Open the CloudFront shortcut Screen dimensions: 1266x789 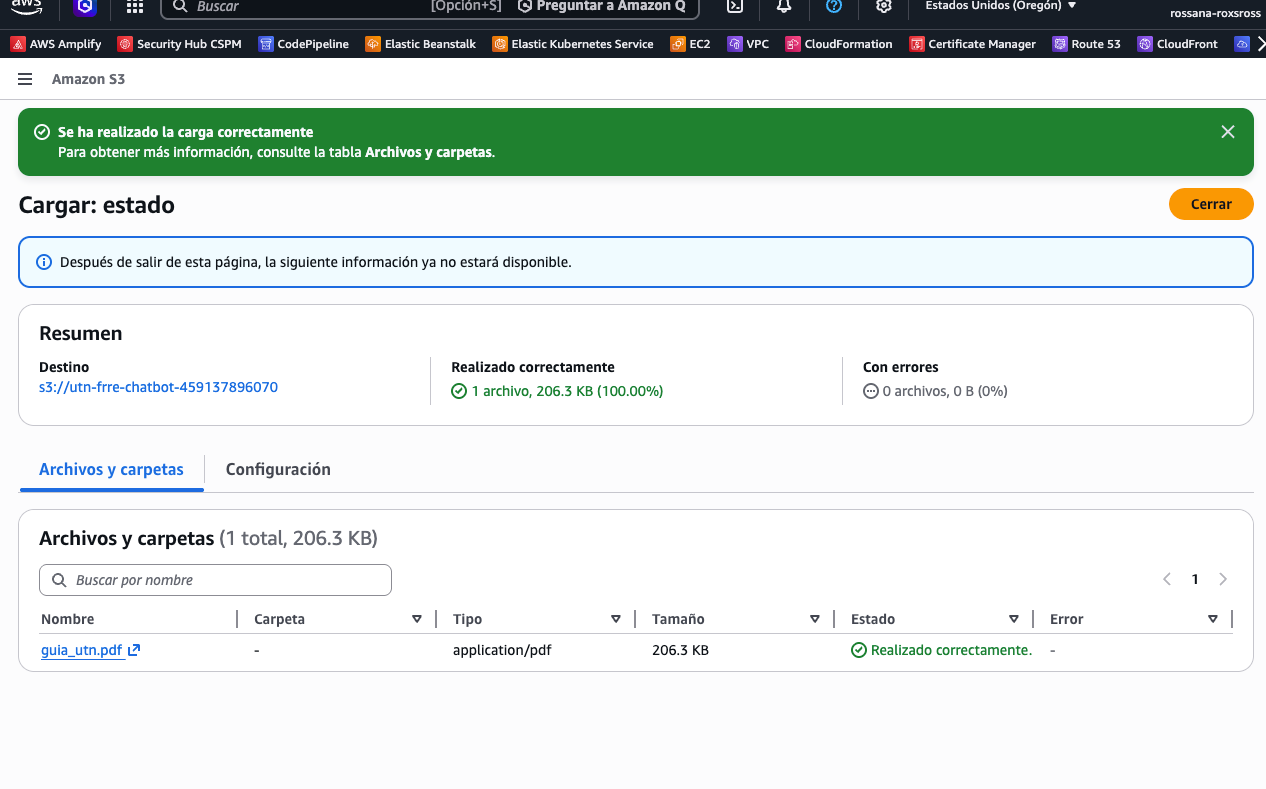[x=1177, y=44]
